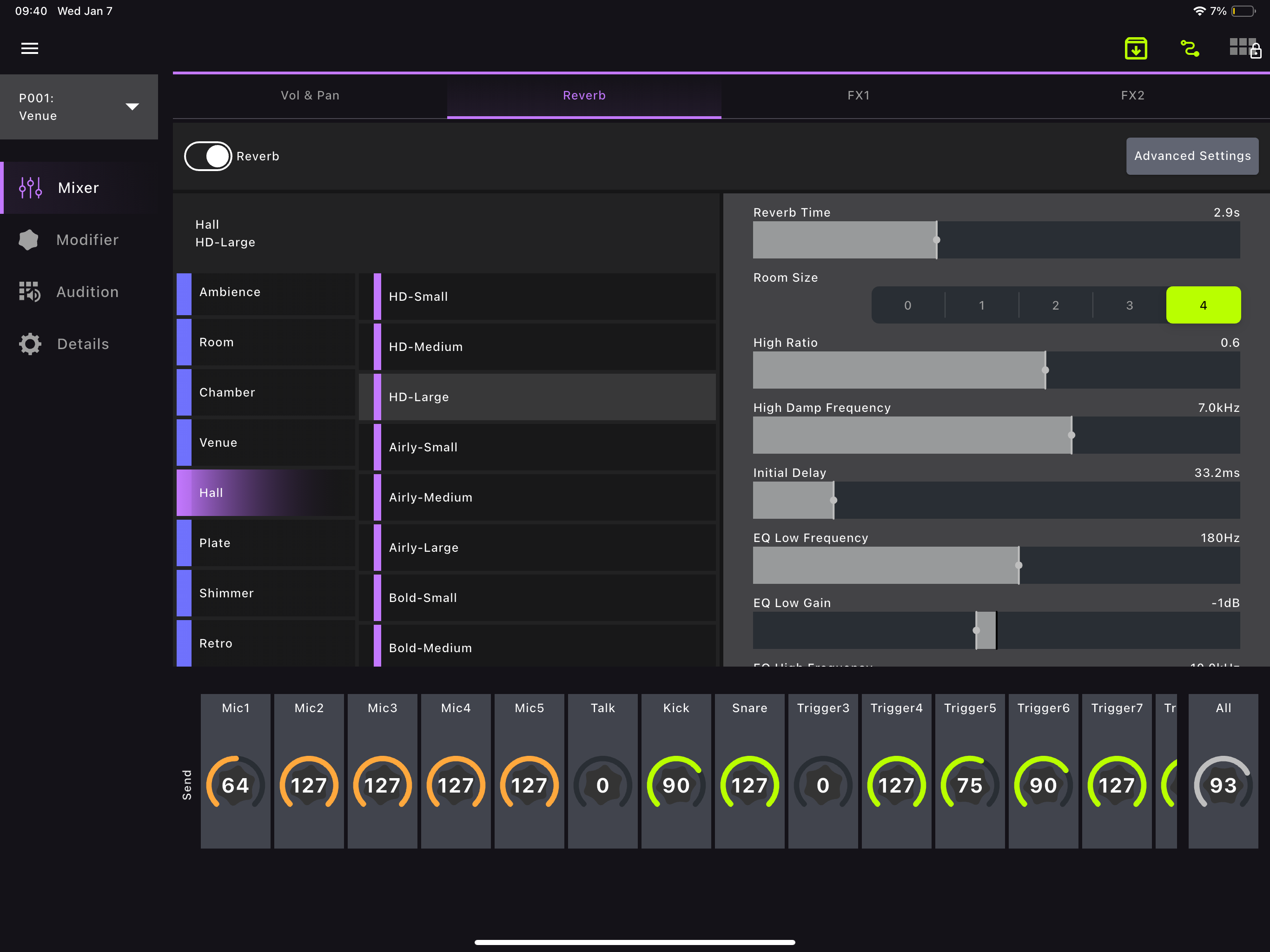This screenshot has width=1270, height=952.
Task: Open the Audition icon
Action: click(29, 291)
